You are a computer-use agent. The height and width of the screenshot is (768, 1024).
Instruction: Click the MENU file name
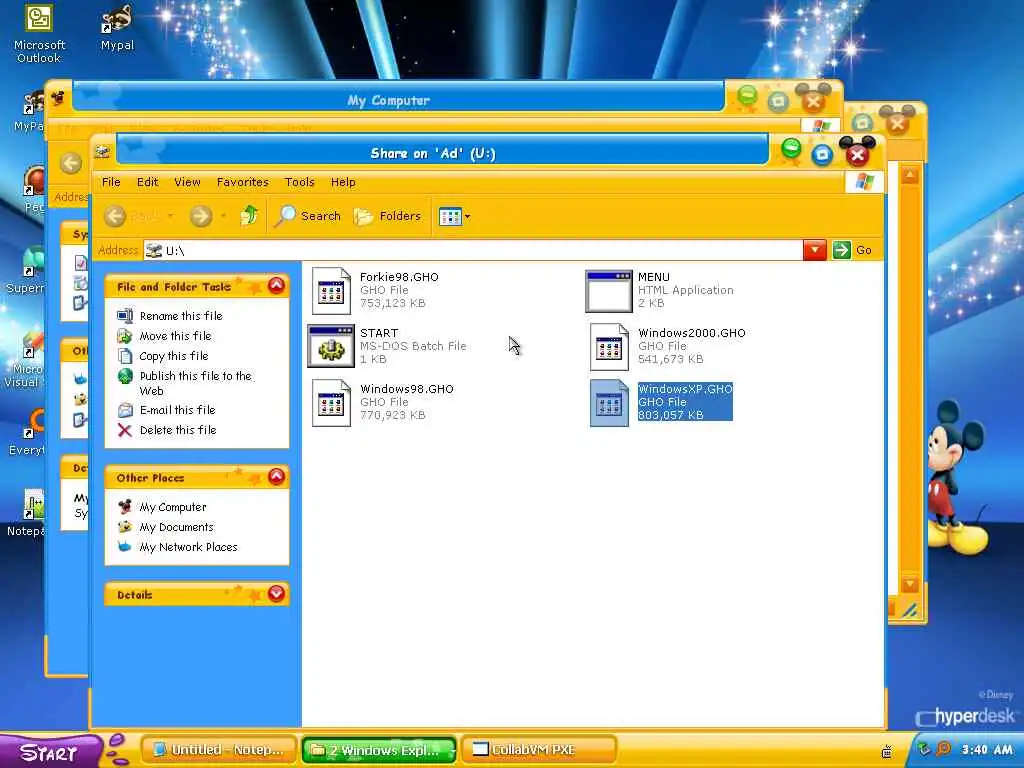point(654,277)
